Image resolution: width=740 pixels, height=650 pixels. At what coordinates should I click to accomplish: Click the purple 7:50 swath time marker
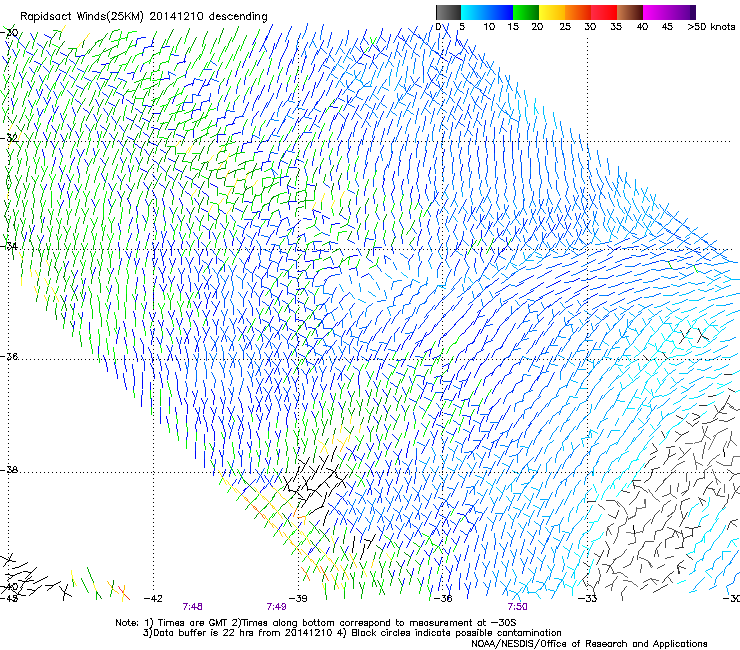[518, 607]
